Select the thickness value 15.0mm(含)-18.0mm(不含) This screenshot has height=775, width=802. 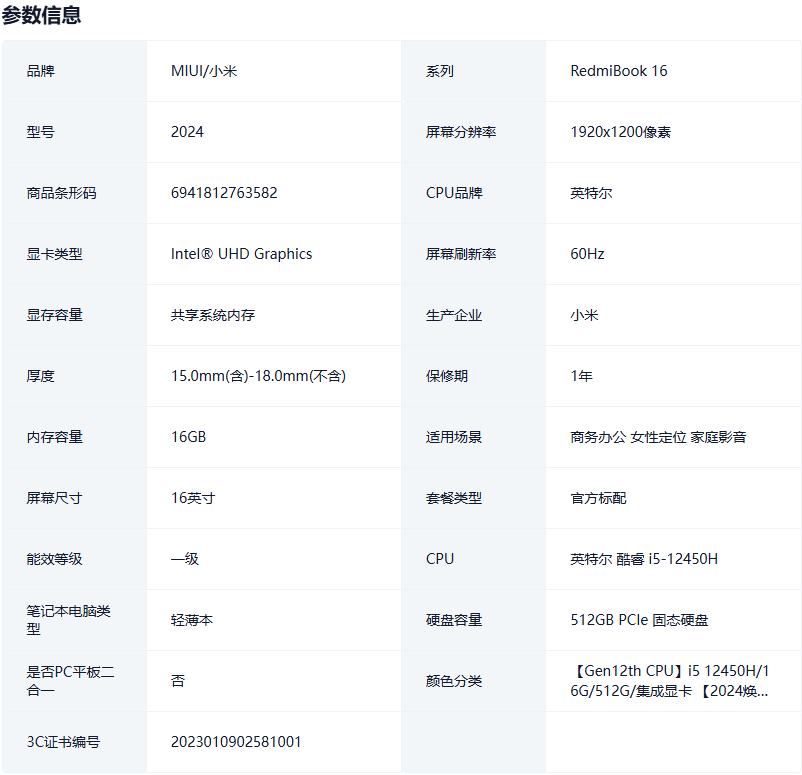258,376
